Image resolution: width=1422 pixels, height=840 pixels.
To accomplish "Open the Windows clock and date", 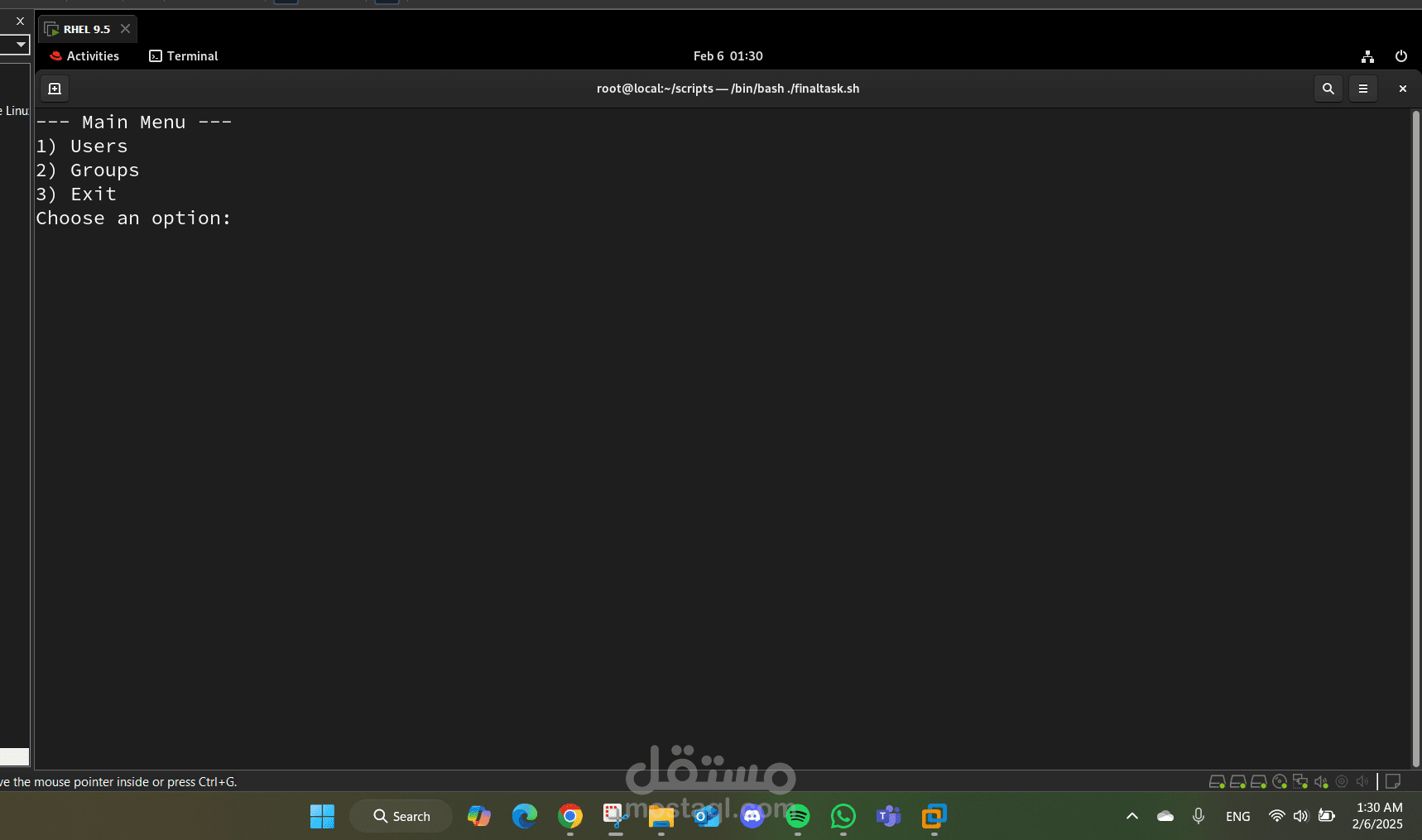I will click(1379, 816).
